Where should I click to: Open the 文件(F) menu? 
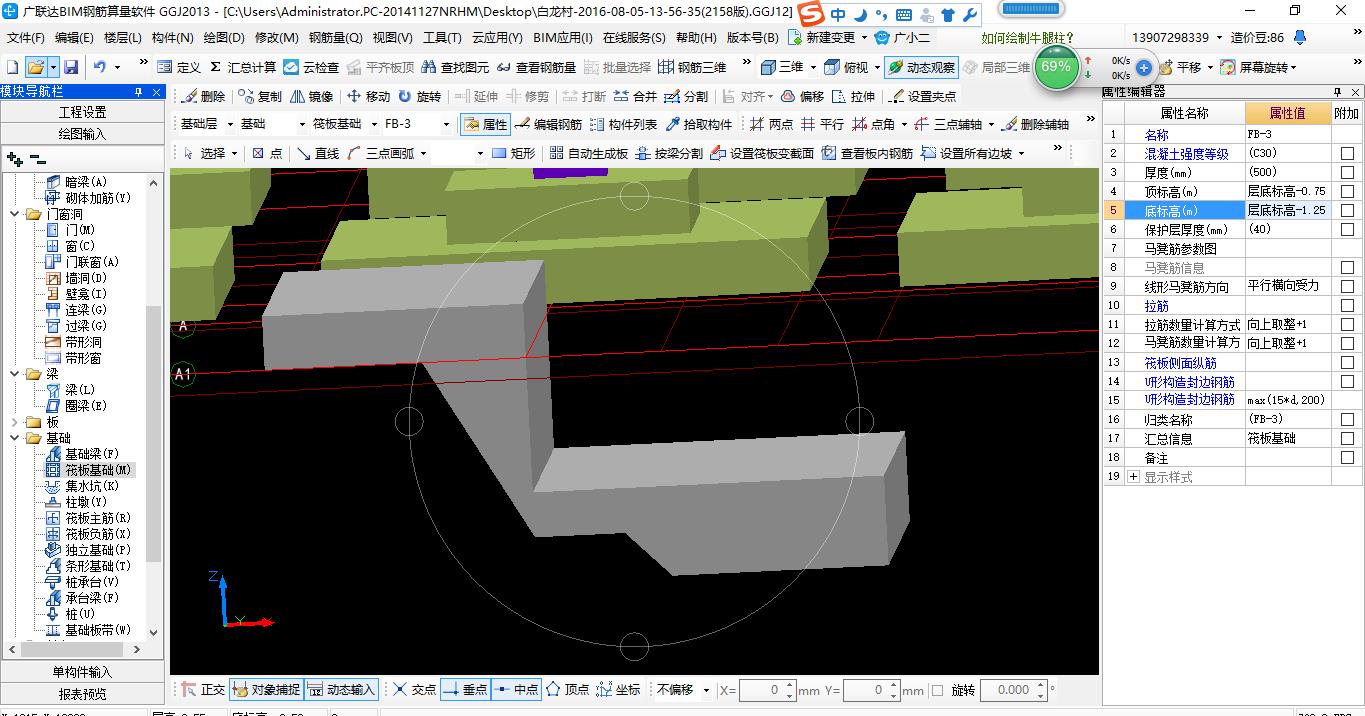click(x=26, y=38)
